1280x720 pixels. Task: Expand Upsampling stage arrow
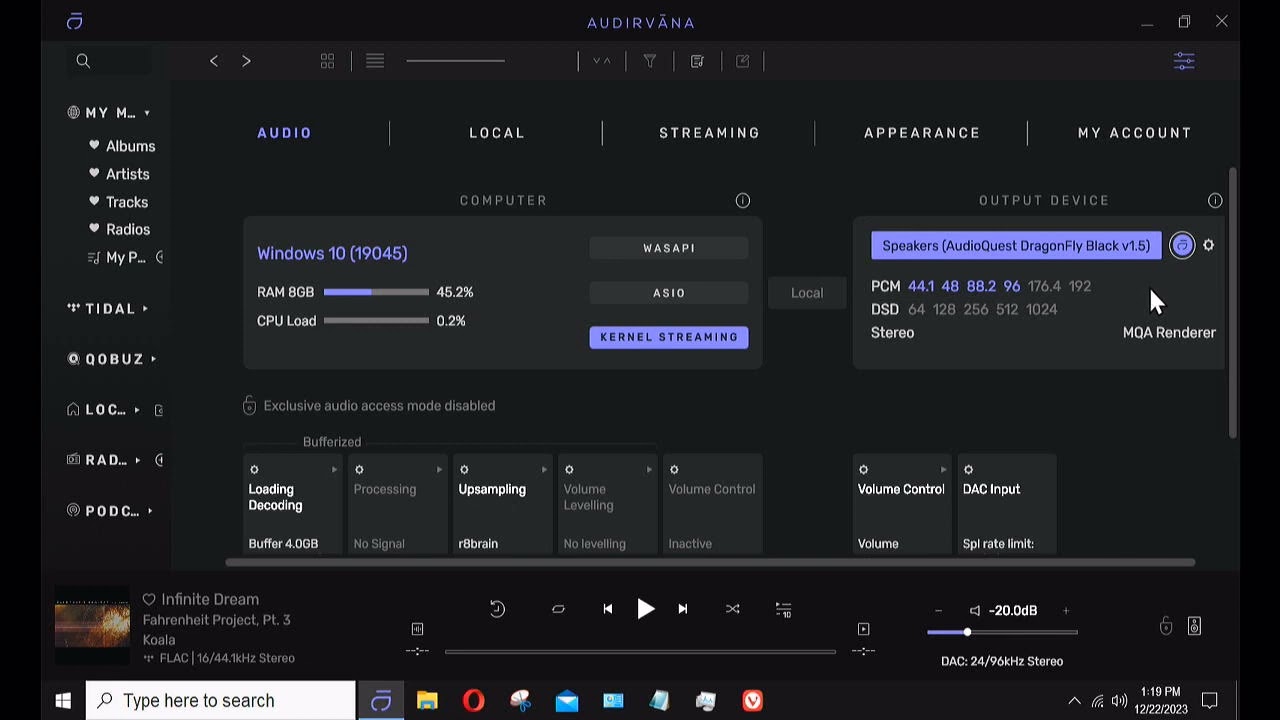544,470
